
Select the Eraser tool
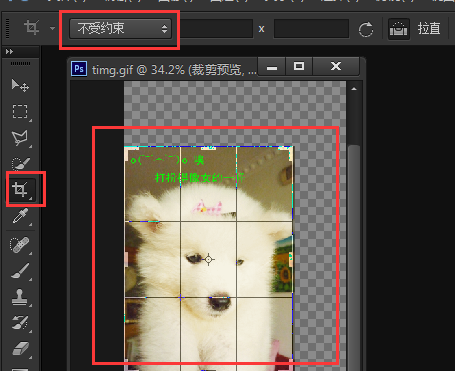(20, 348)
